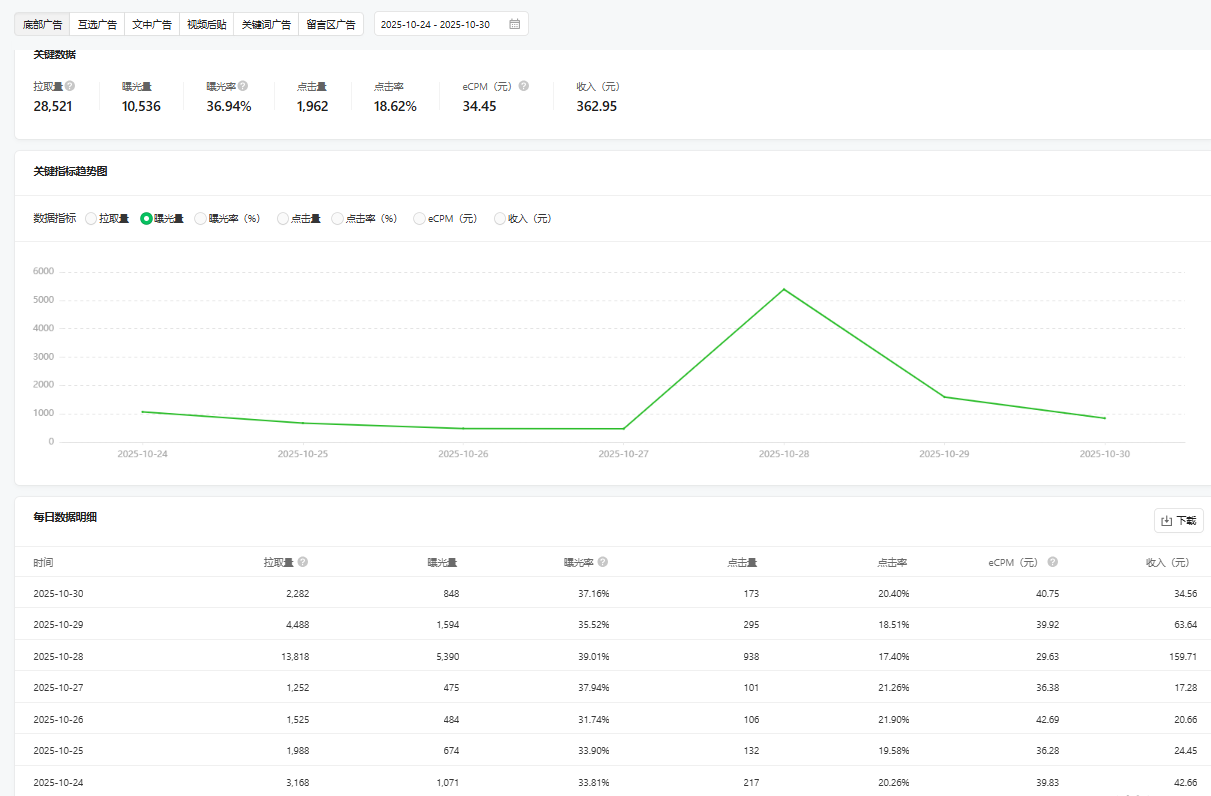Image resolution: width=1211 pixels, height=796 pixels.
Task: Click the calendar icon in the date range field
Action: (514, 24)
